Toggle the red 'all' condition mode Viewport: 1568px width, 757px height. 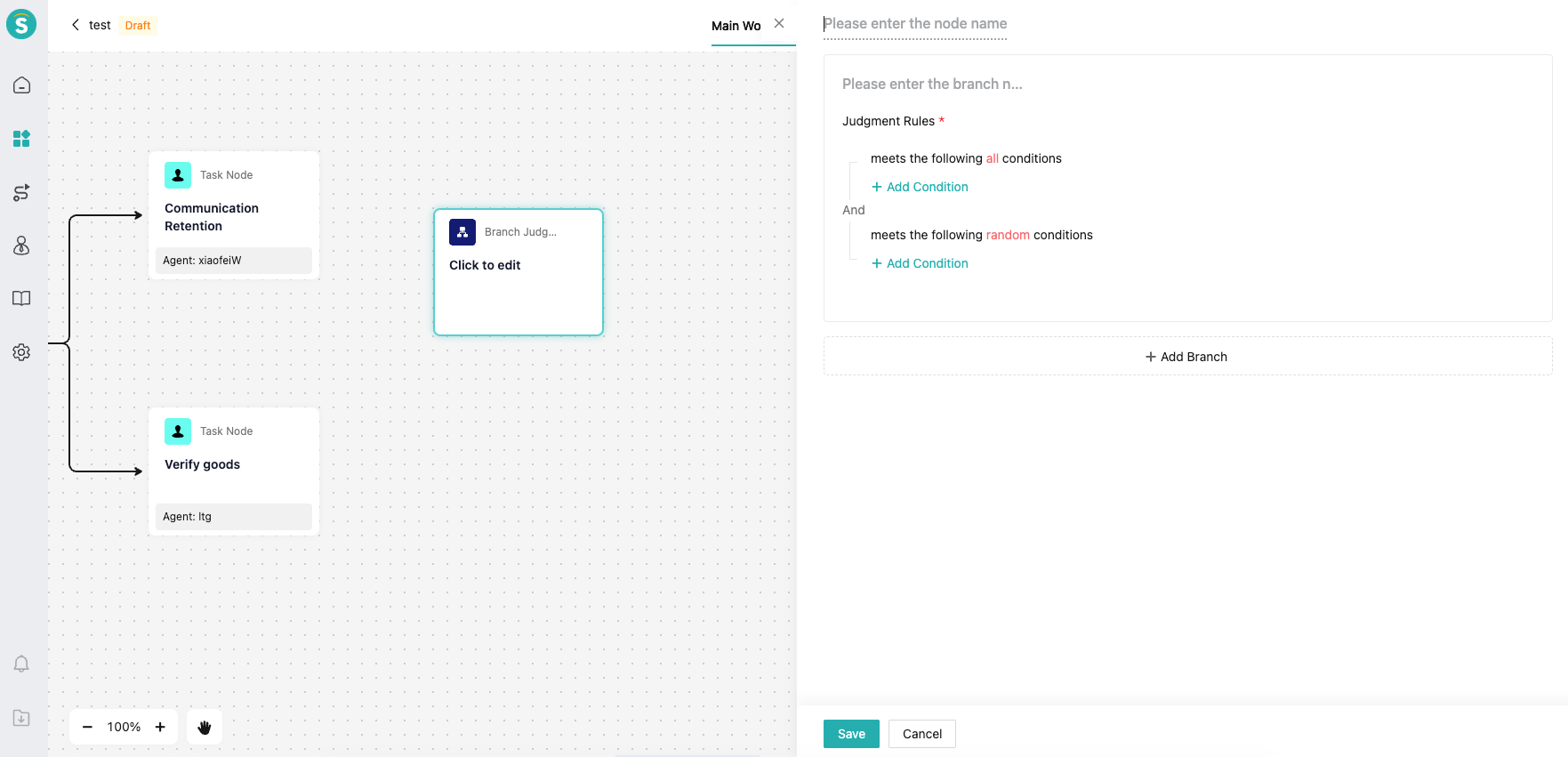click(992, 158)
